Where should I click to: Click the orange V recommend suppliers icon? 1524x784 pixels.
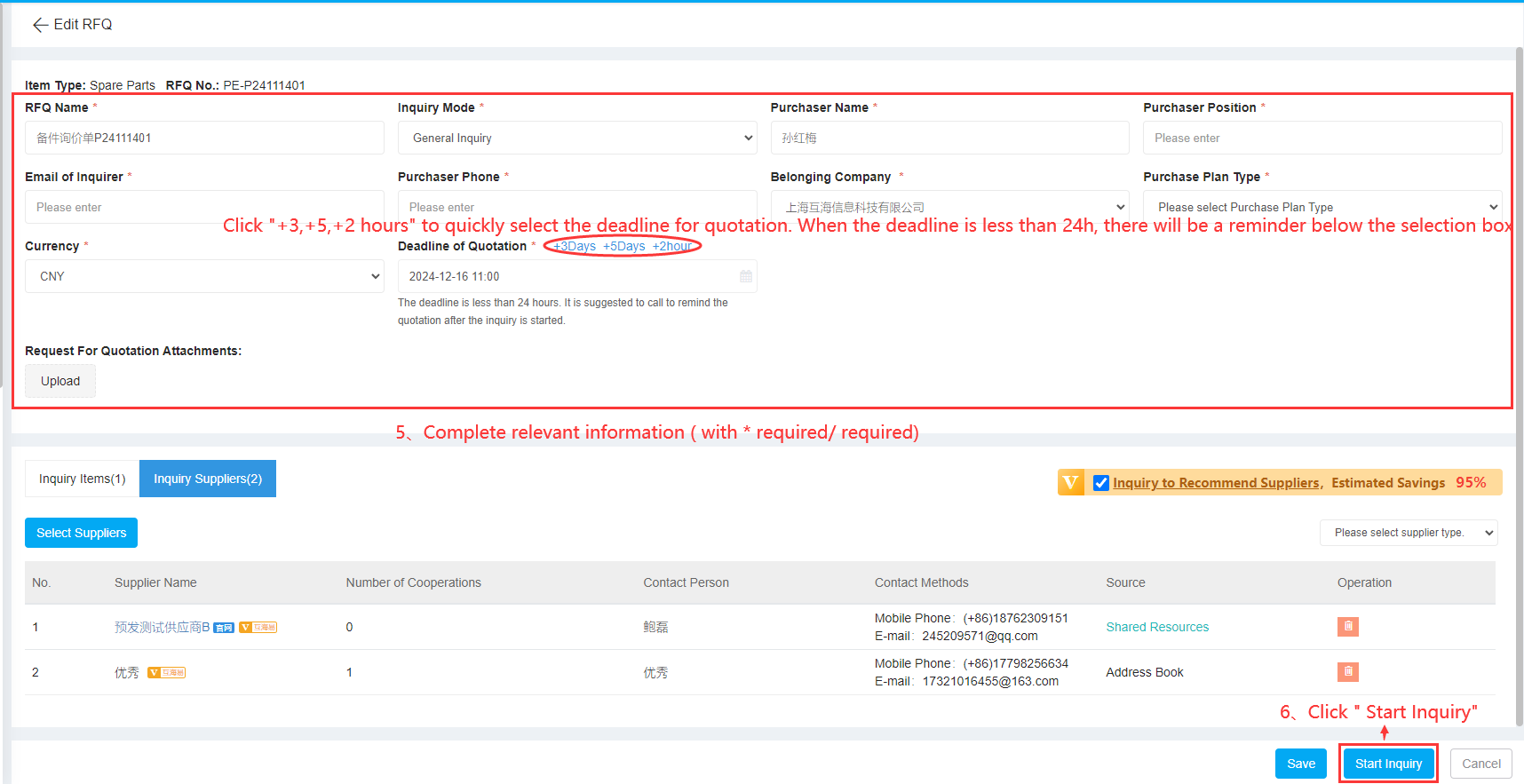point(1071,482)
